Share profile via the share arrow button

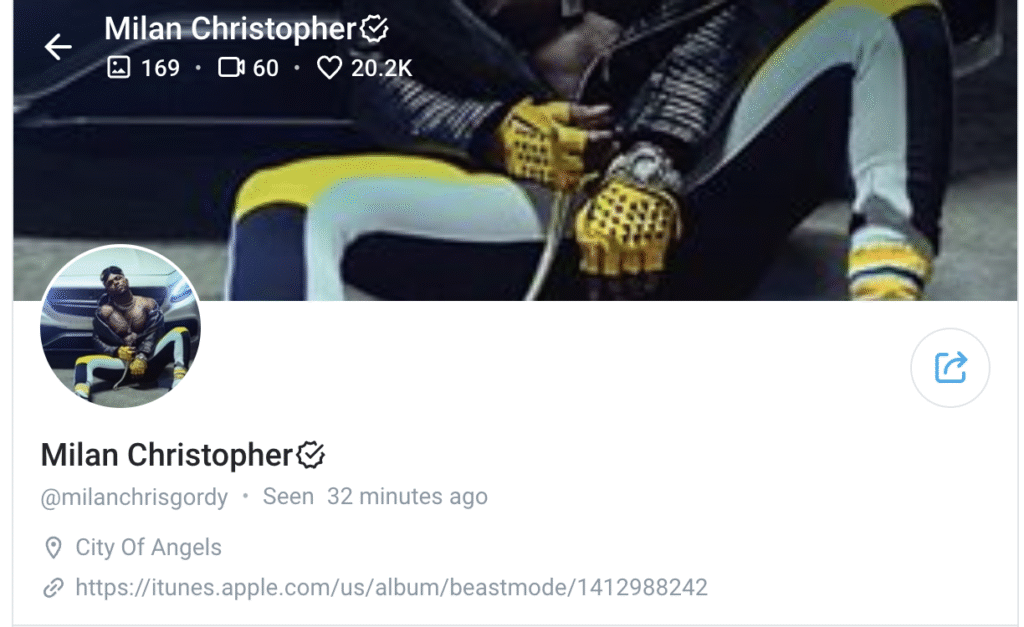click(x=950, y=368)
